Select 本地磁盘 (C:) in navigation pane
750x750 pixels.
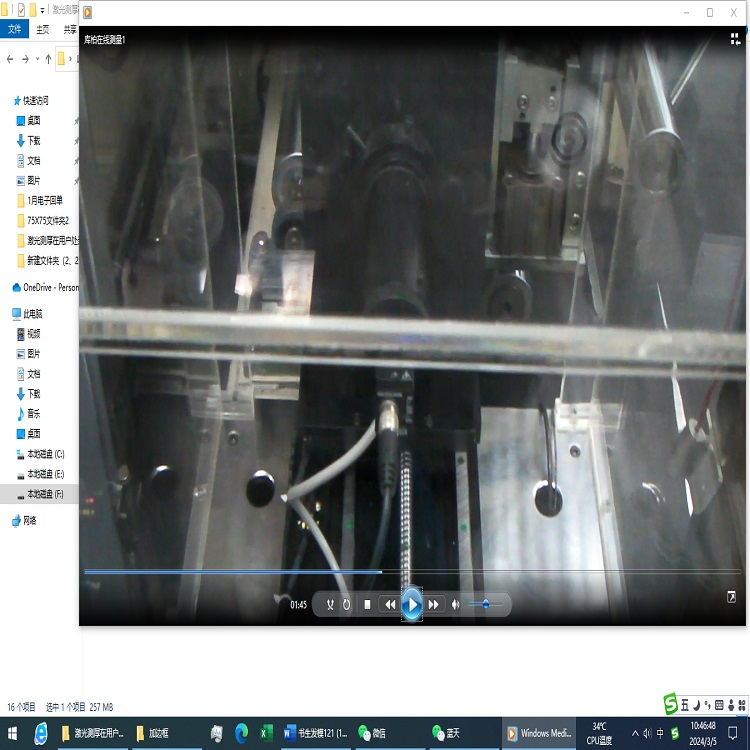pos(45,454)
